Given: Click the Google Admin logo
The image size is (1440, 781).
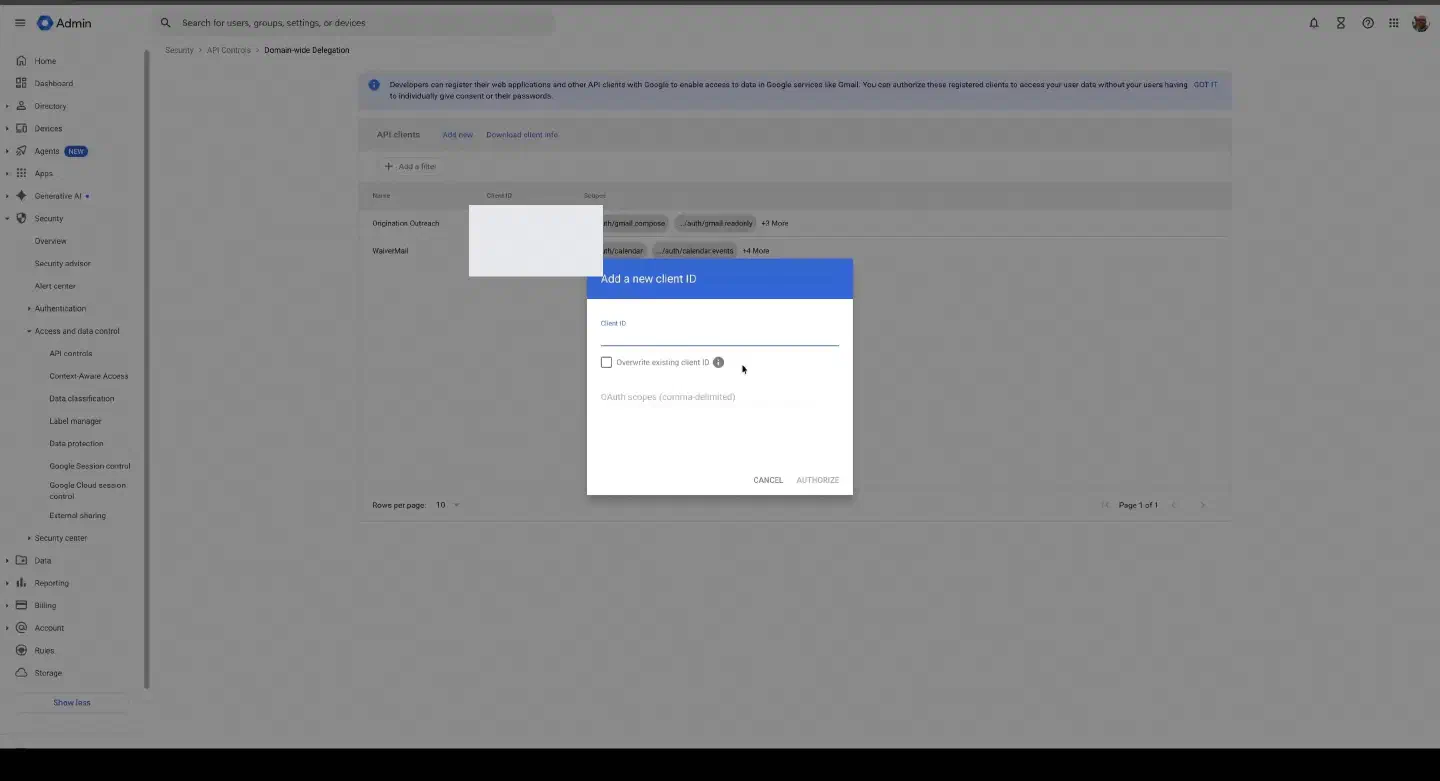Looking at the screenshot, I should 64,23.
